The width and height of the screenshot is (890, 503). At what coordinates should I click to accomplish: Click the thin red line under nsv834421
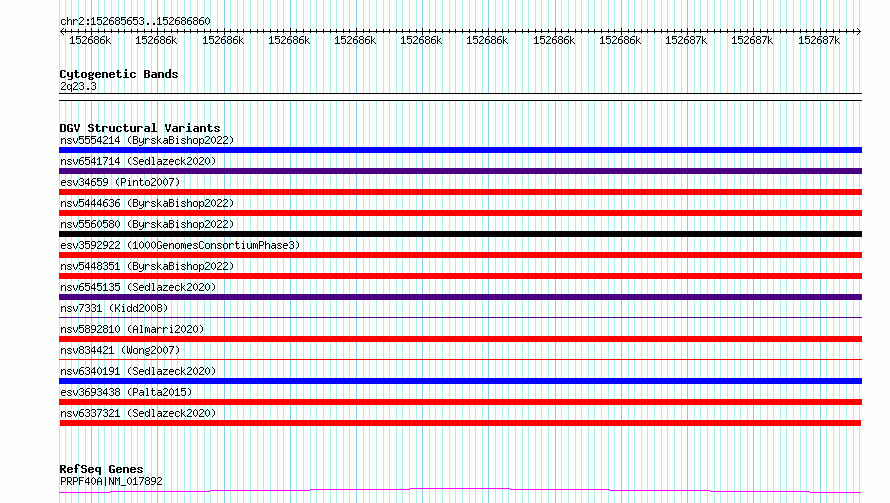click(460, 359)
